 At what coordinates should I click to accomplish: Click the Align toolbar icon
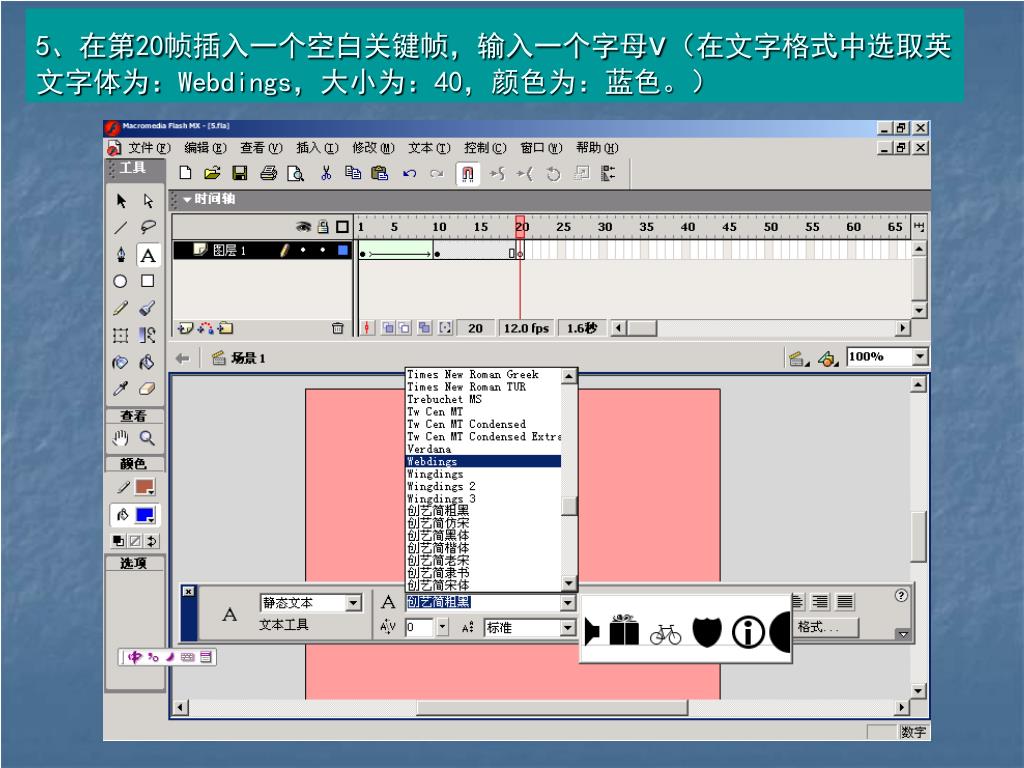[x=609, y=174]
